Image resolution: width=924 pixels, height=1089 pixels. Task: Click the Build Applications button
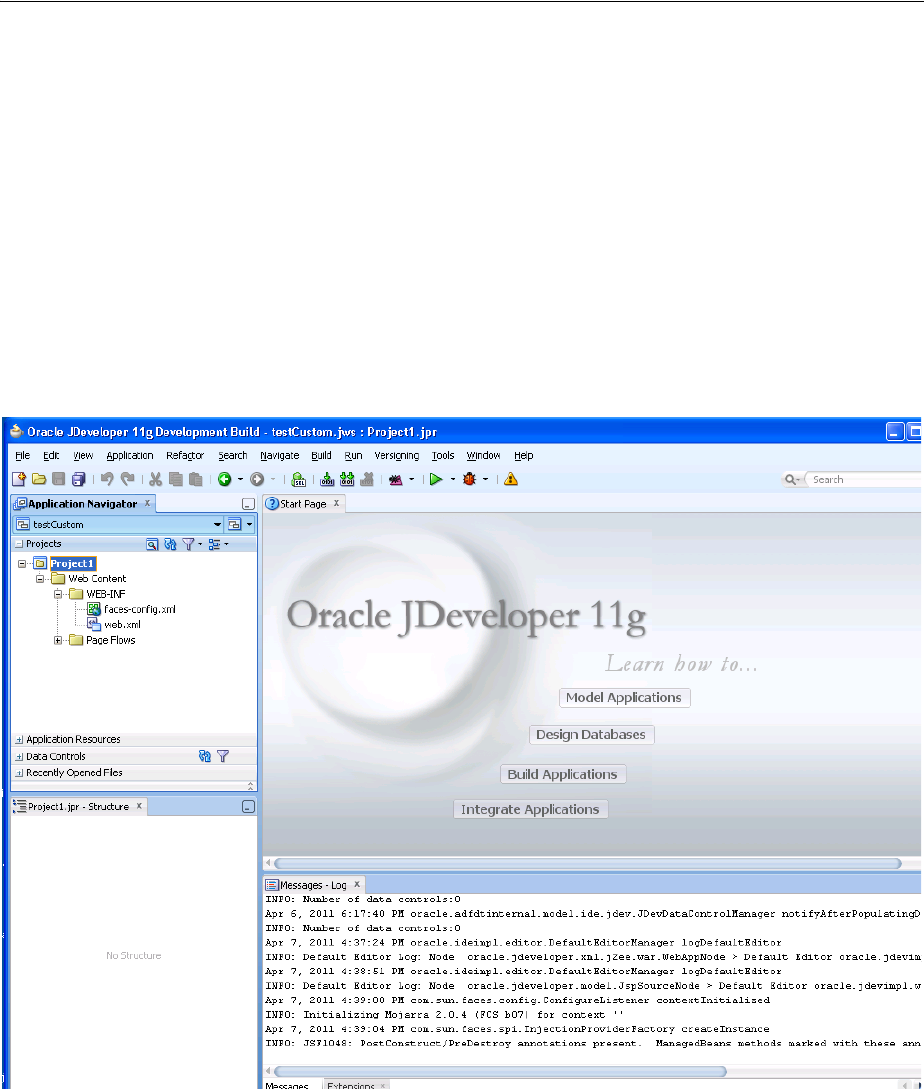[x=563, y=774]
